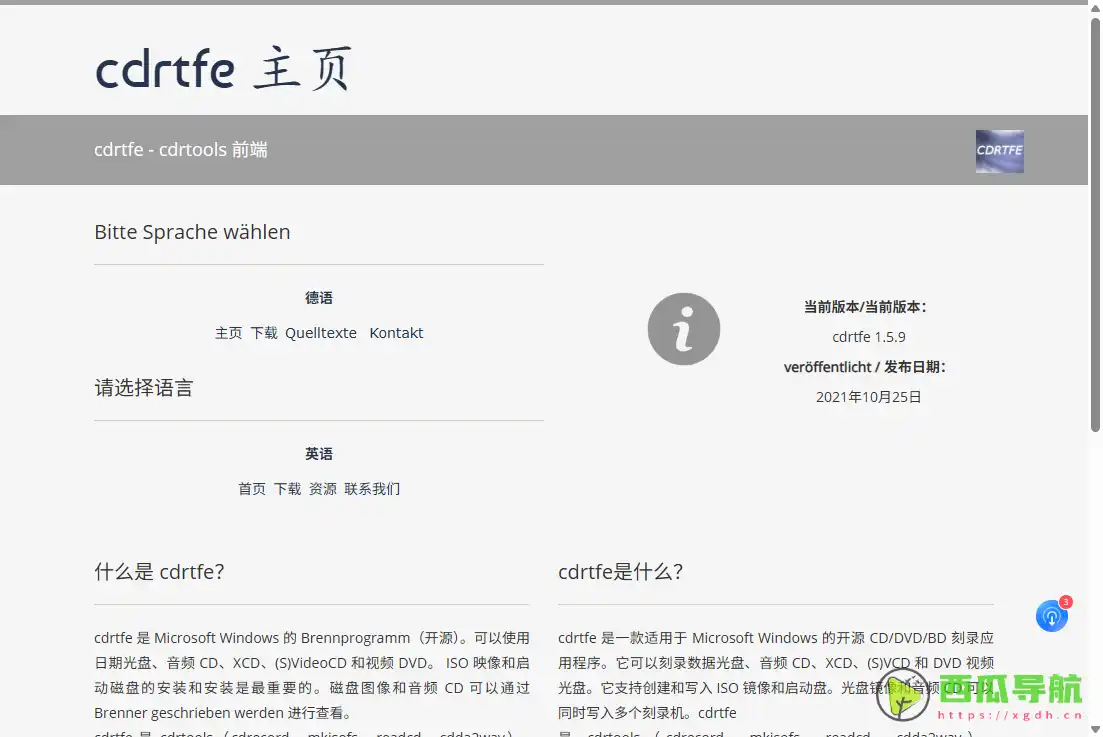Viewport: 1103px width, 737px height.
Task: Click the 'veröffentlicht / 发布日期' label
Action: (x=865, y=367)
